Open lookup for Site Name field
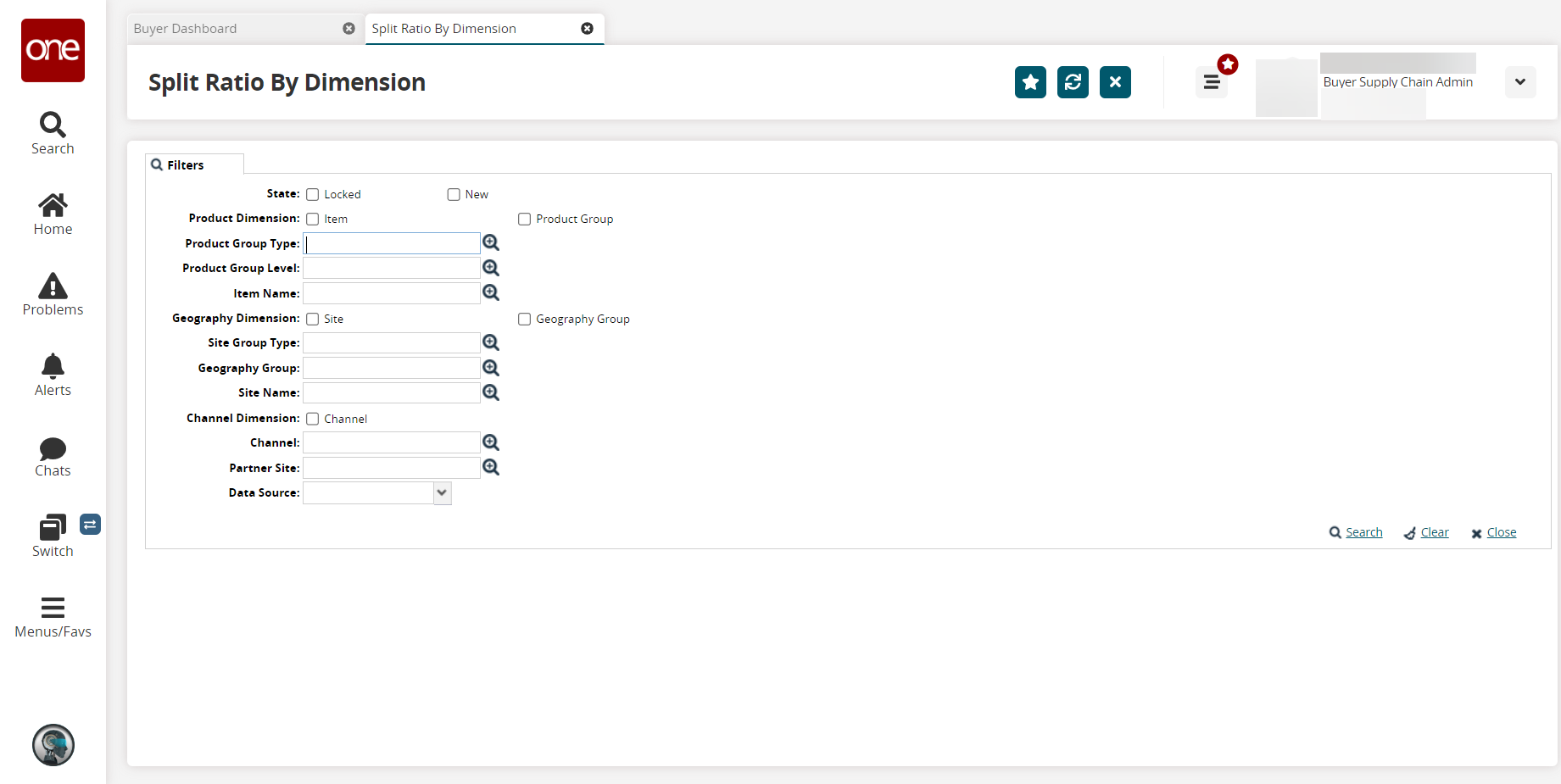Screen dimensions: 1561x784 [x=491, y=392]
